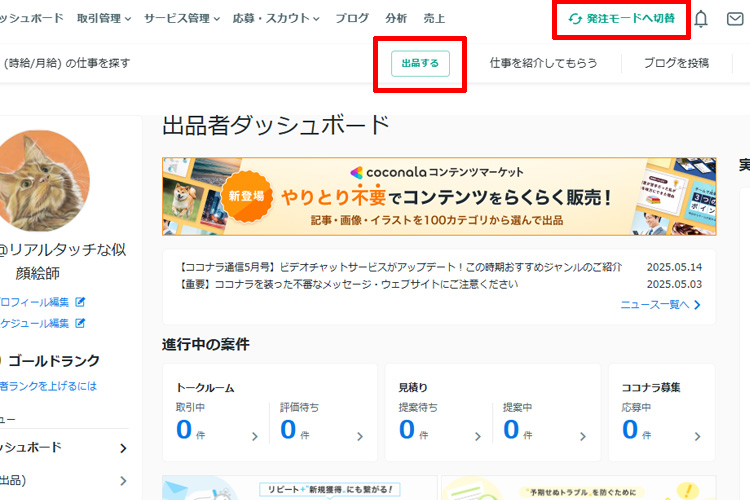
Task: Expand the サービス管理 dropdown menu
Action: [182, 18]
